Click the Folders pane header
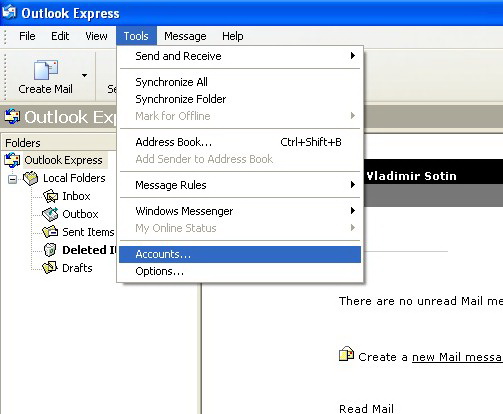 tap(59, 143)
